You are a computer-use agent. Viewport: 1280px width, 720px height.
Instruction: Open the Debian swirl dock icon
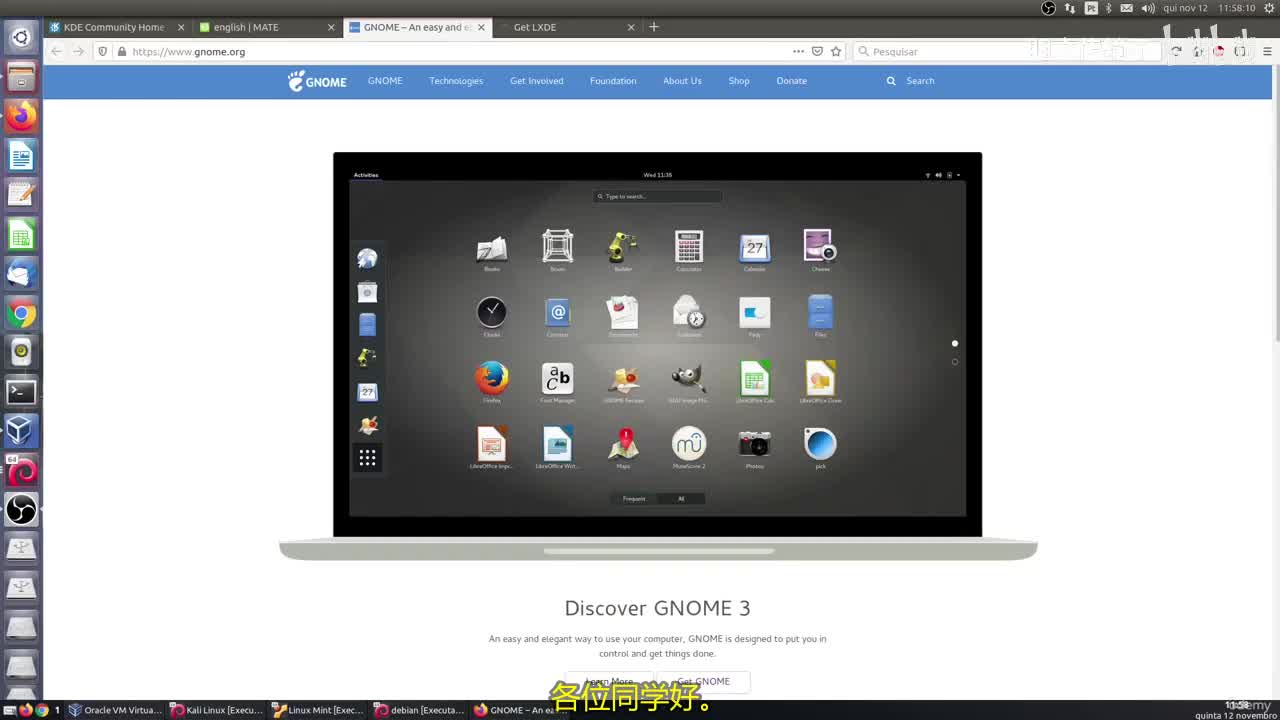(21, 470)
